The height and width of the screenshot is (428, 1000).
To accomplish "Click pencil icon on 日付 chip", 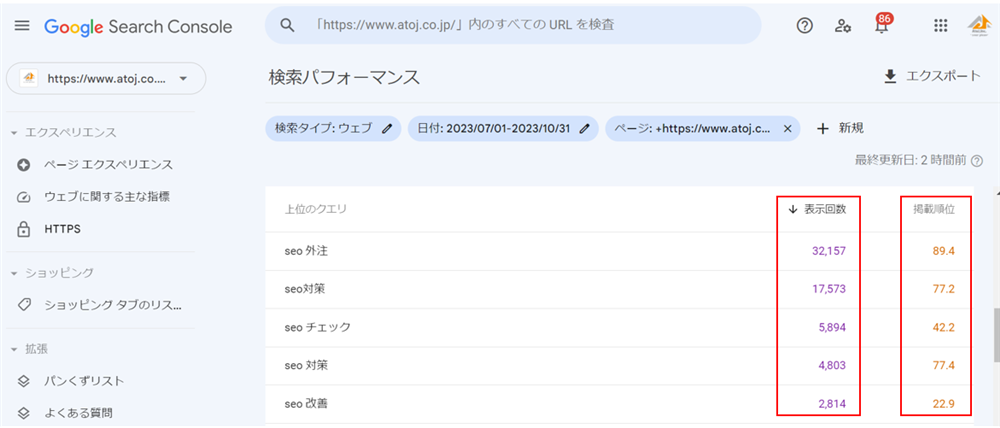I will click(x=584, y=128).
